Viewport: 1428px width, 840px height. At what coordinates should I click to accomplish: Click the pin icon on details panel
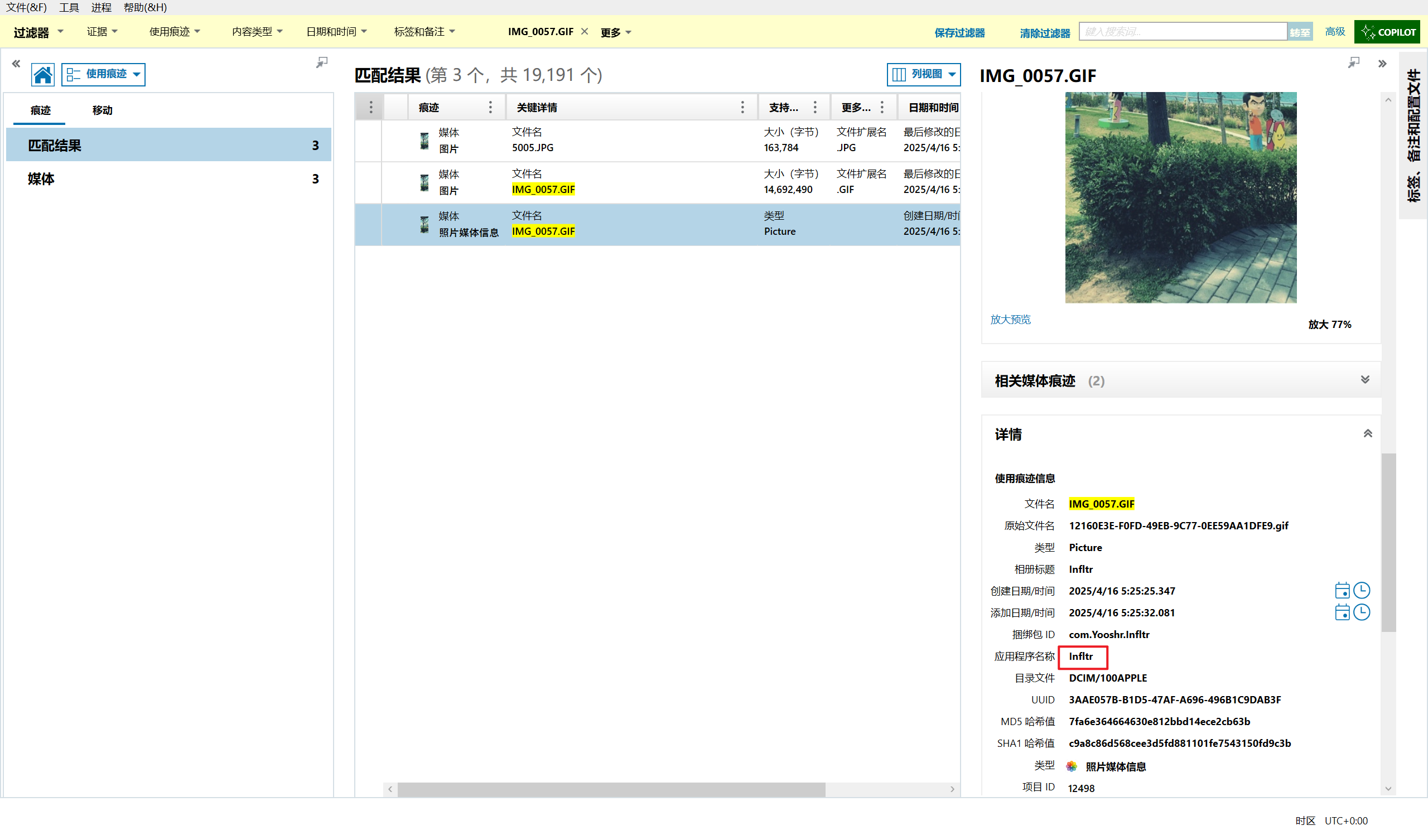pos(1353,62)
